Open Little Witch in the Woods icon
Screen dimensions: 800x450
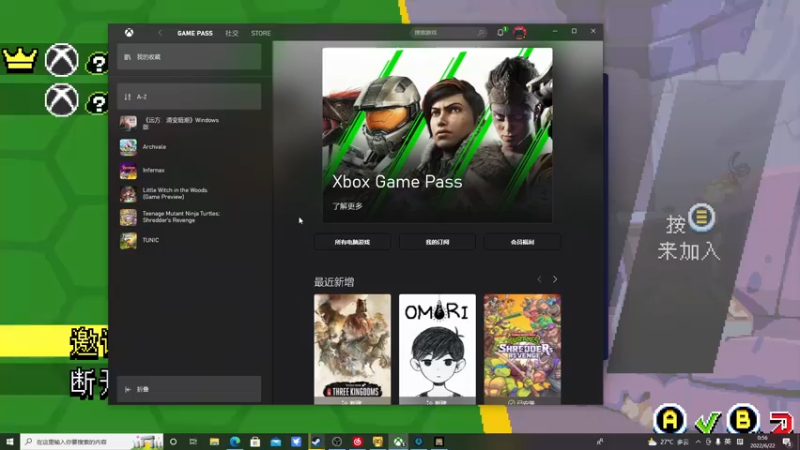coord(128,194)
